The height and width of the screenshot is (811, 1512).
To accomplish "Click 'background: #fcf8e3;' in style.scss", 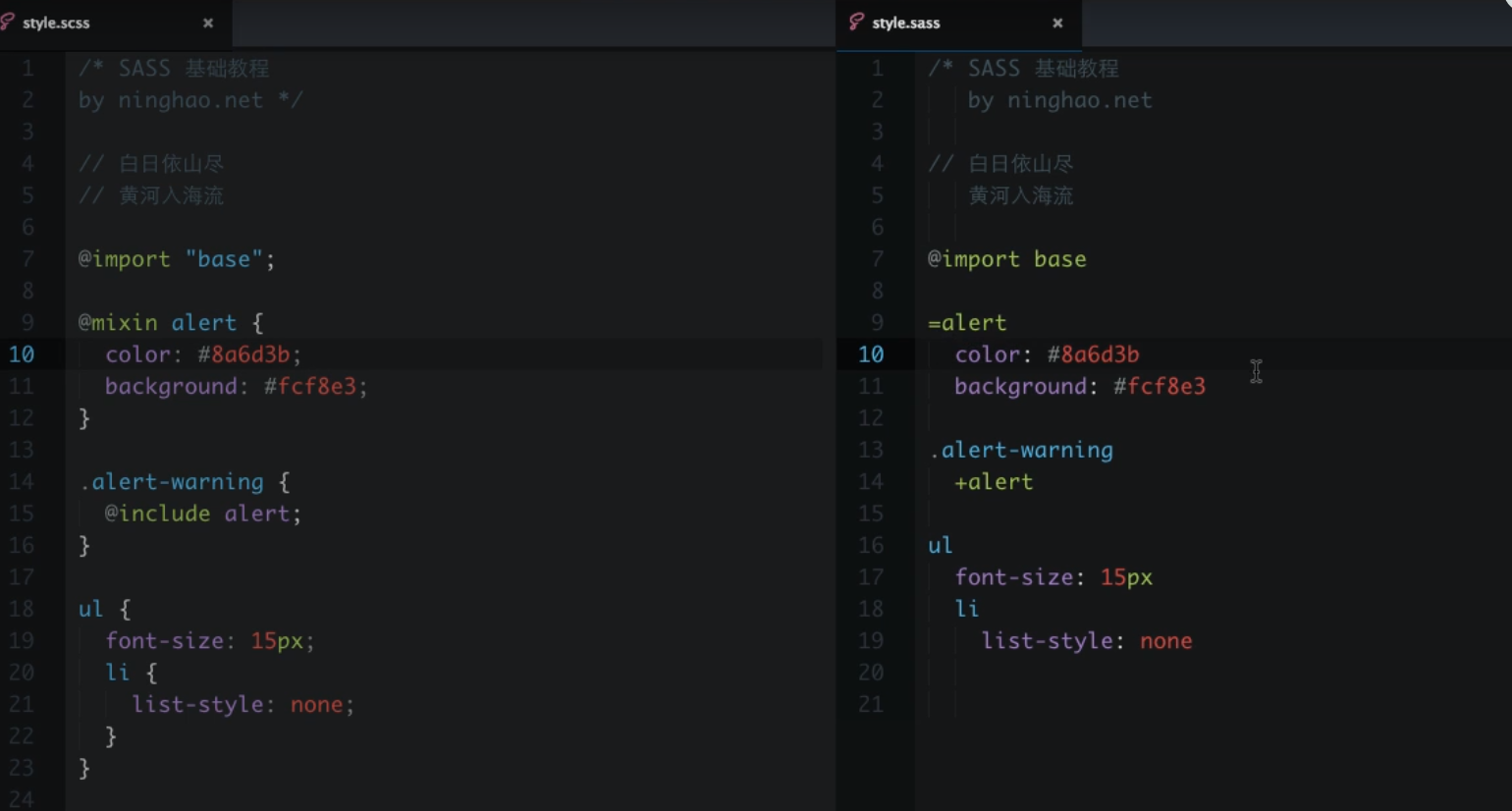I will (x=237, y=387).
